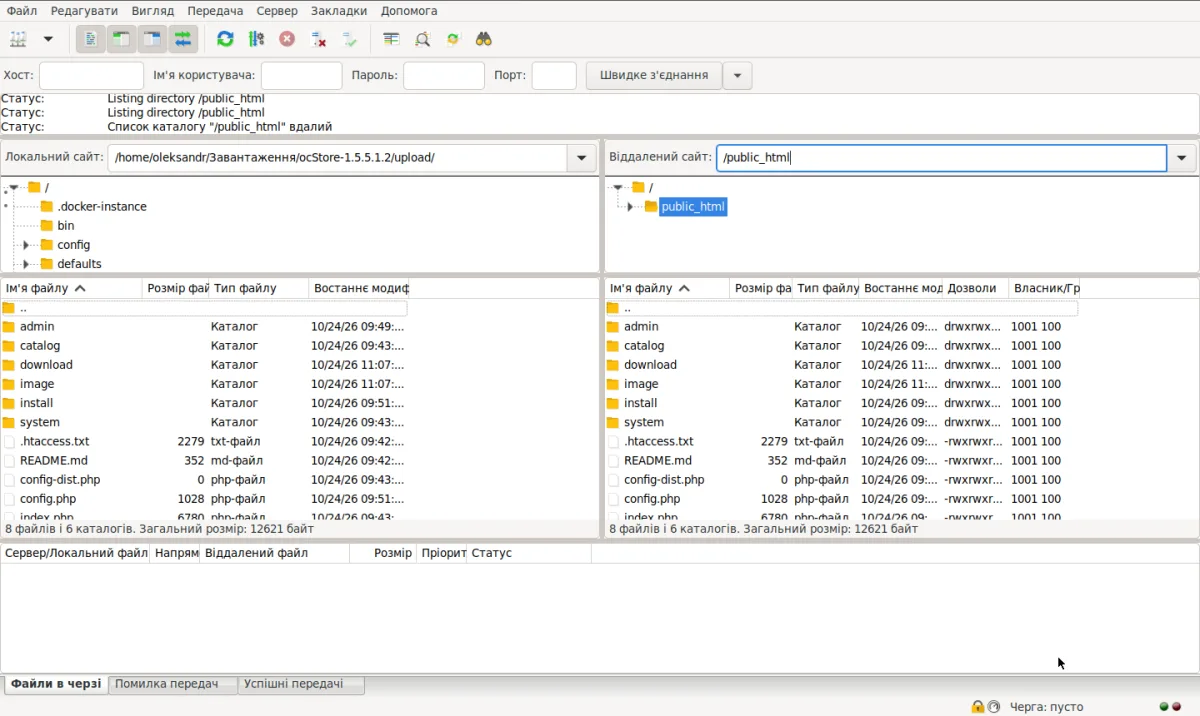Disconnect from the current server
This screenshot has height=716, width=1200.
[x=319, y=39]
